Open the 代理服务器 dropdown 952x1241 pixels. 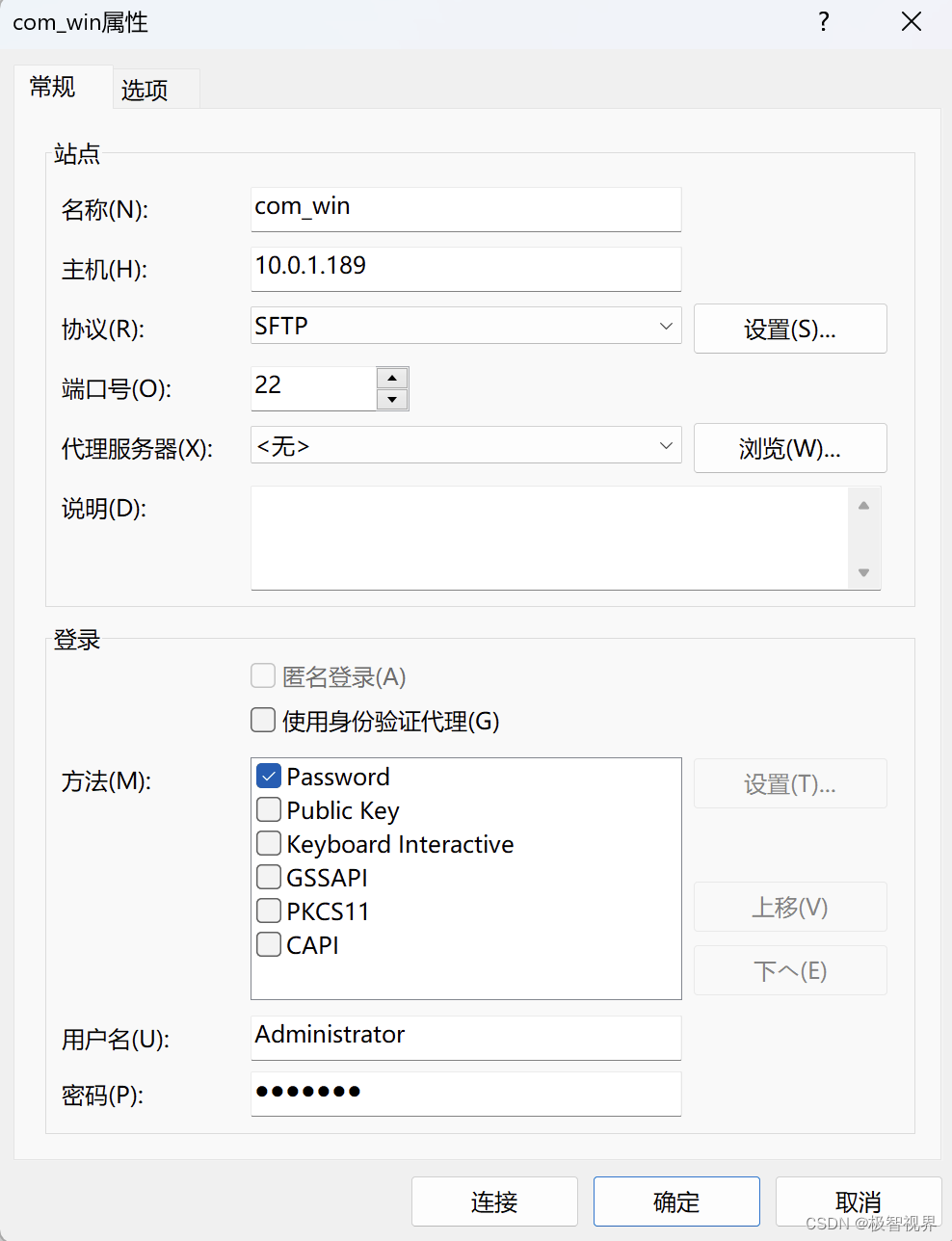click(x=465, y=446)
